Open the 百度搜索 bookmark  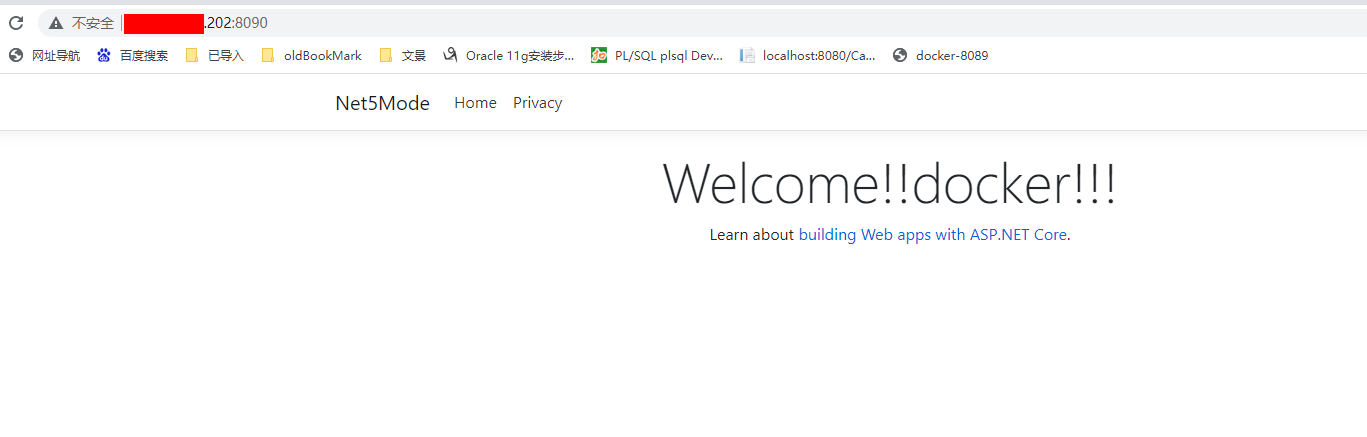(x=144, y=56)
